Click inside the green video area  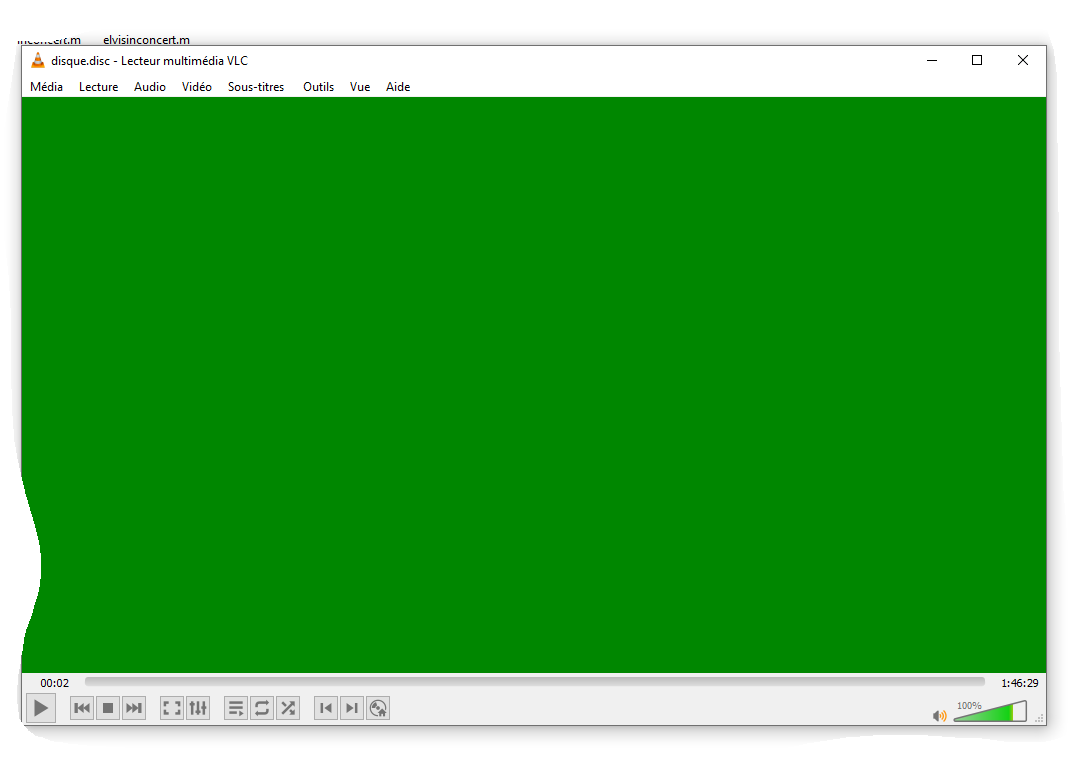click(x=534, y=385)
